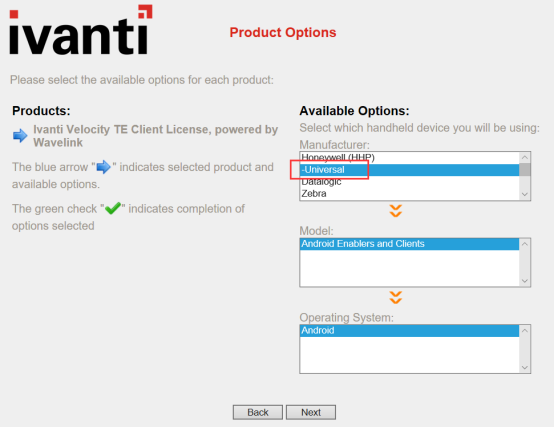Proceed with the Next button
Screen dimensions: 555x428
pos(311,412)
